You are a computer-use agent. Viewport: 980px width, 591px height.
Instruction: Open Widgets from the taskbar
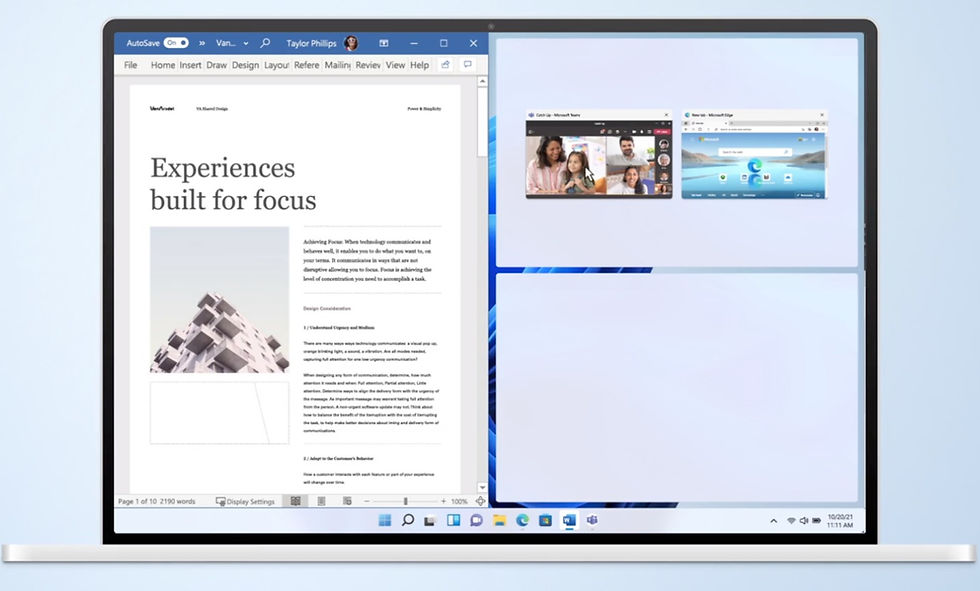(453, 521)
